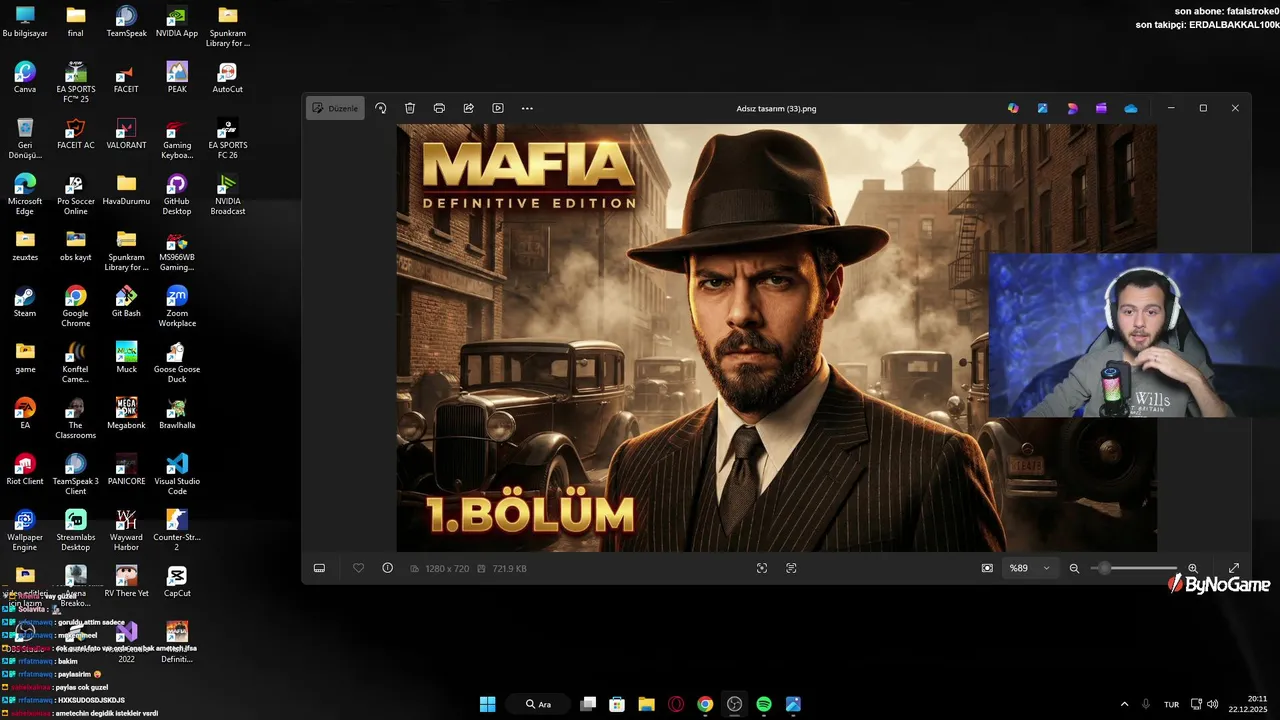
Task: Open Photos app from the taskbar
Action: (x=793, y=704)
